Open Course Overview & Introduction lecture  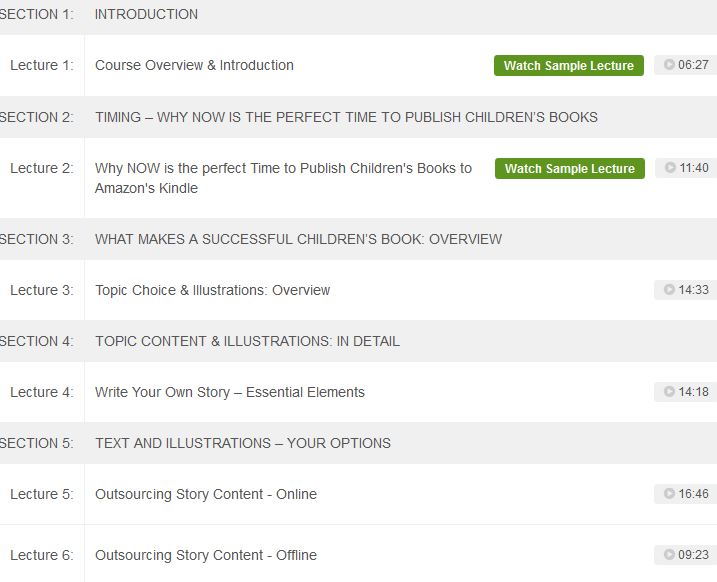pos(194,65)
